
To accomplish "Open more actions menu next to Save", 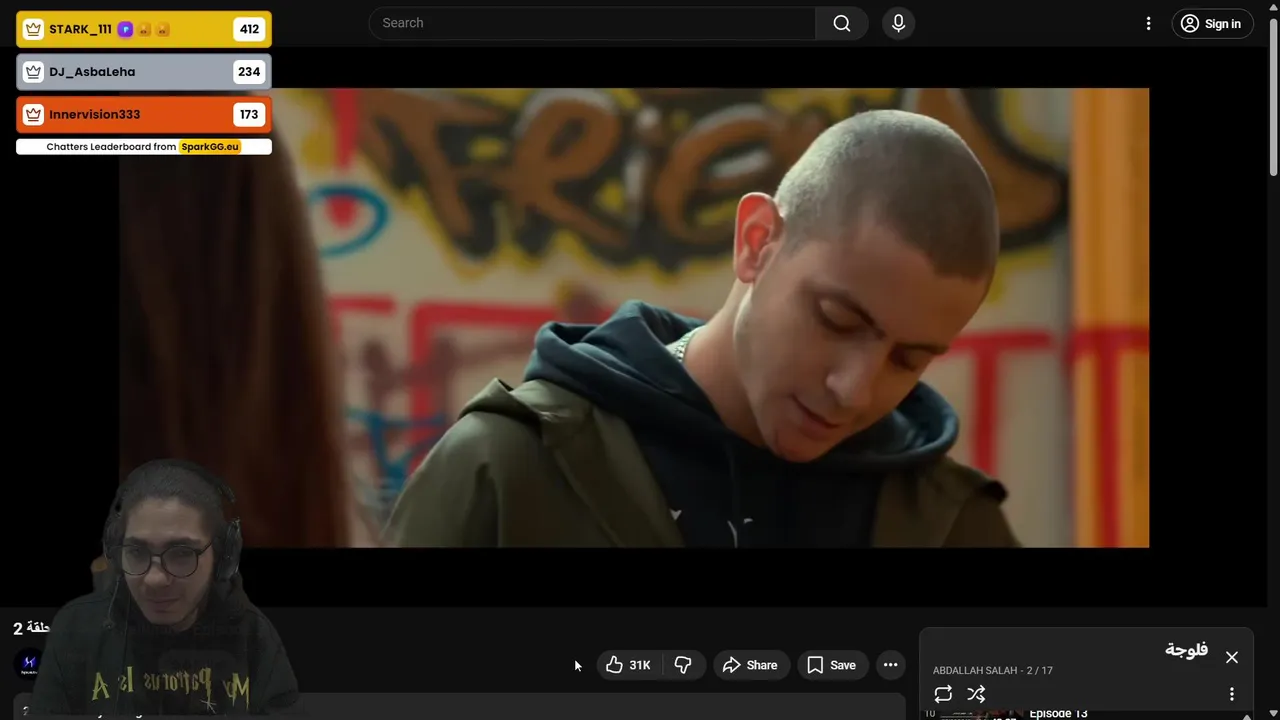I will click(x=890, y=665).
